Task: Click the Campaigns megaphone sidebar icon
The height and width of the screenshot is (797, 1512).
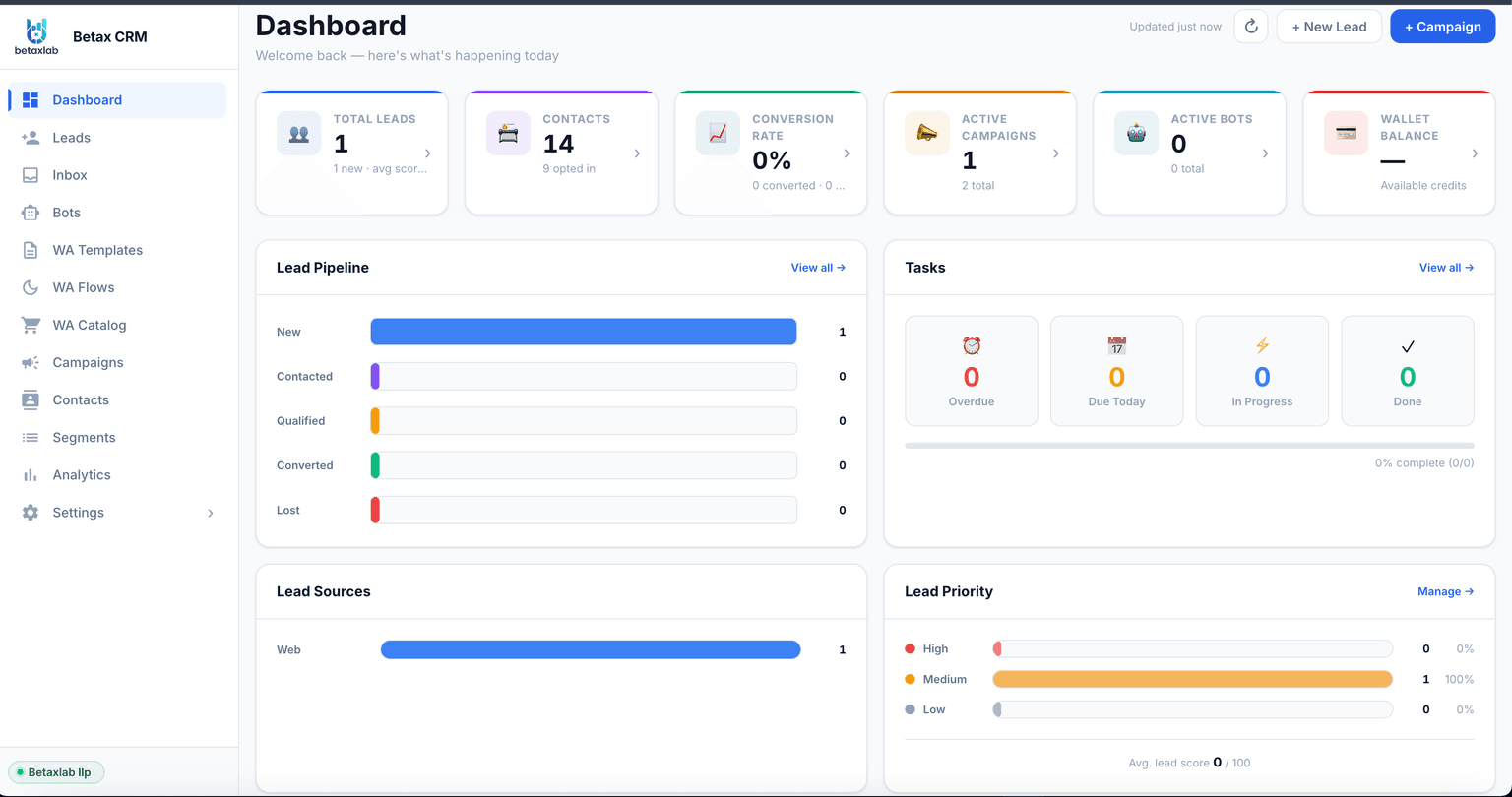Action: click(31, 362)
